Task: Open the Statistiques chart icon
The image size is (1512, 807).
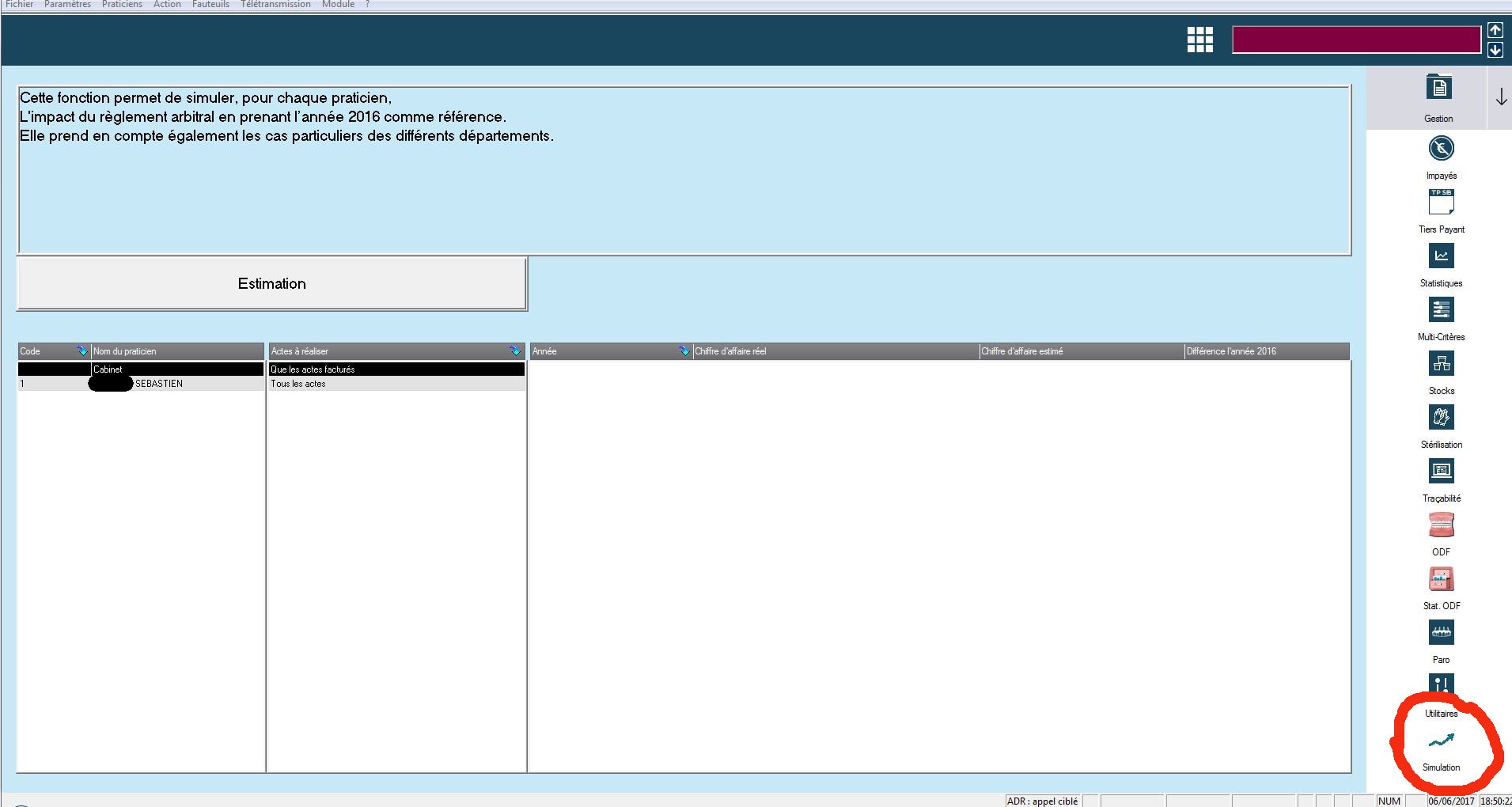Action: (x=1441, y=256)
